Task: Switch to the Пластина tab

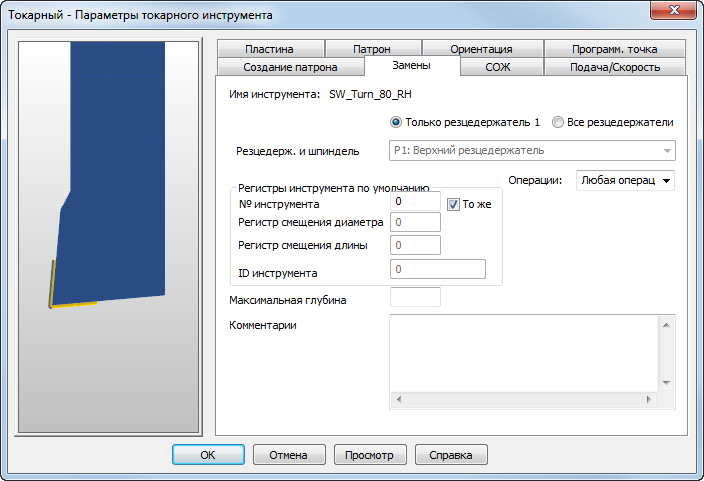Action: 270,49
